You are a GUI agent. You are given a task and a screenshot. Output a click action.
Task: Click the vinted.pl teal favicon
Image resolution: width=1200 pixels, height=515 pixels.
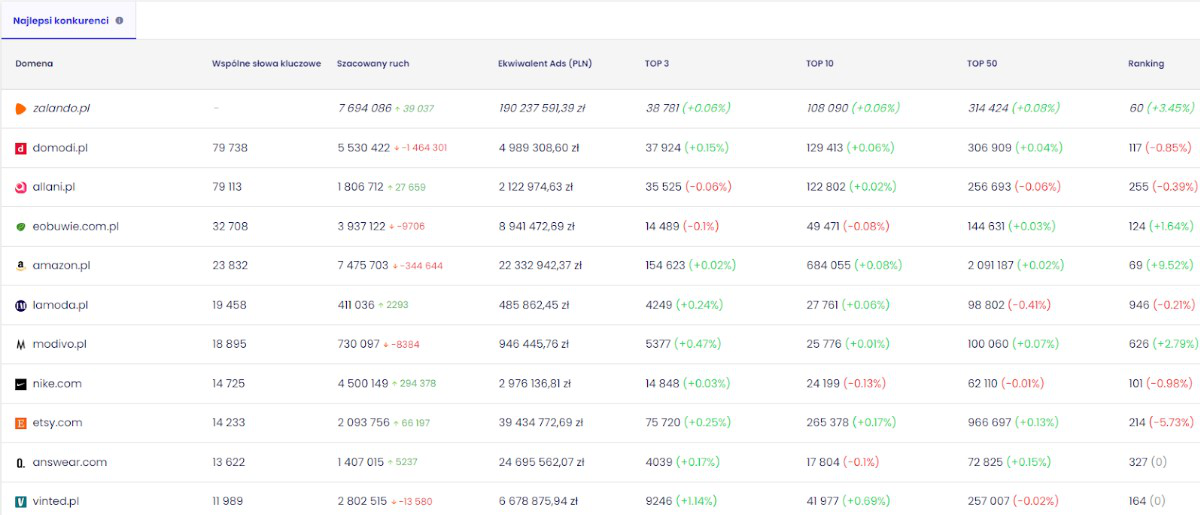21,502
